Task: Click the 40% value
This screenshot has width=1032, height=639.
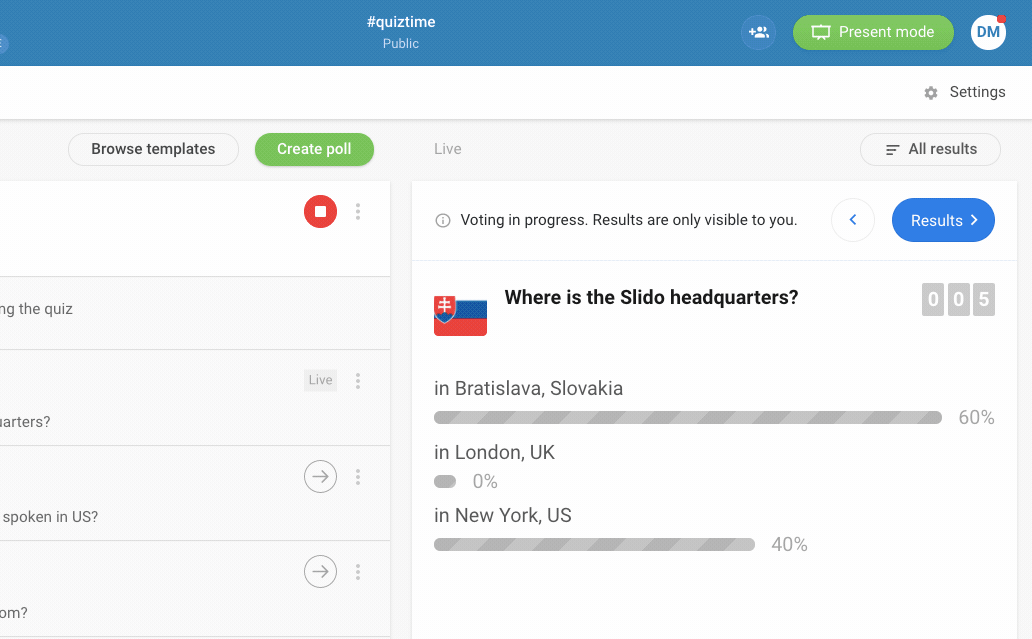Action: click(x=789, y=544)
